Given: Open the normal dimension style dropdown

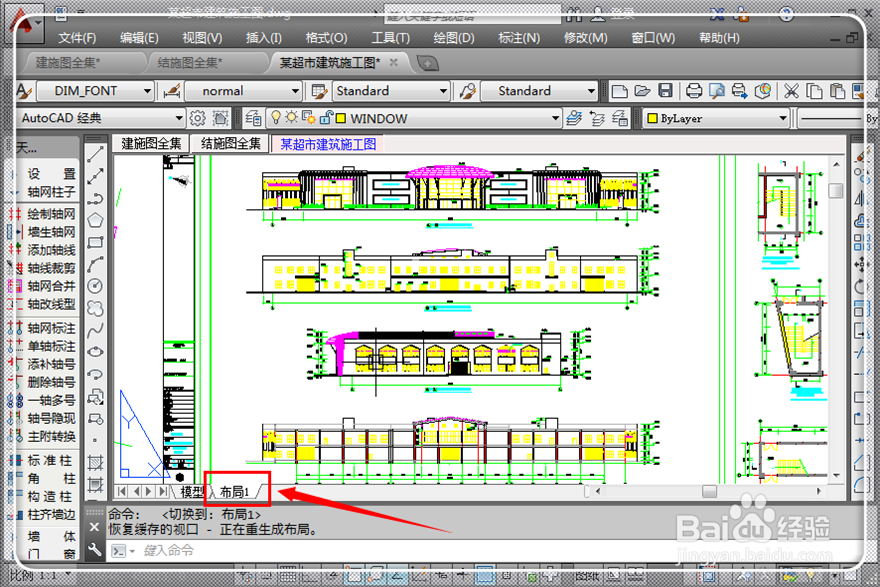Looking at the screenshot, I should (x=295, y=91).
